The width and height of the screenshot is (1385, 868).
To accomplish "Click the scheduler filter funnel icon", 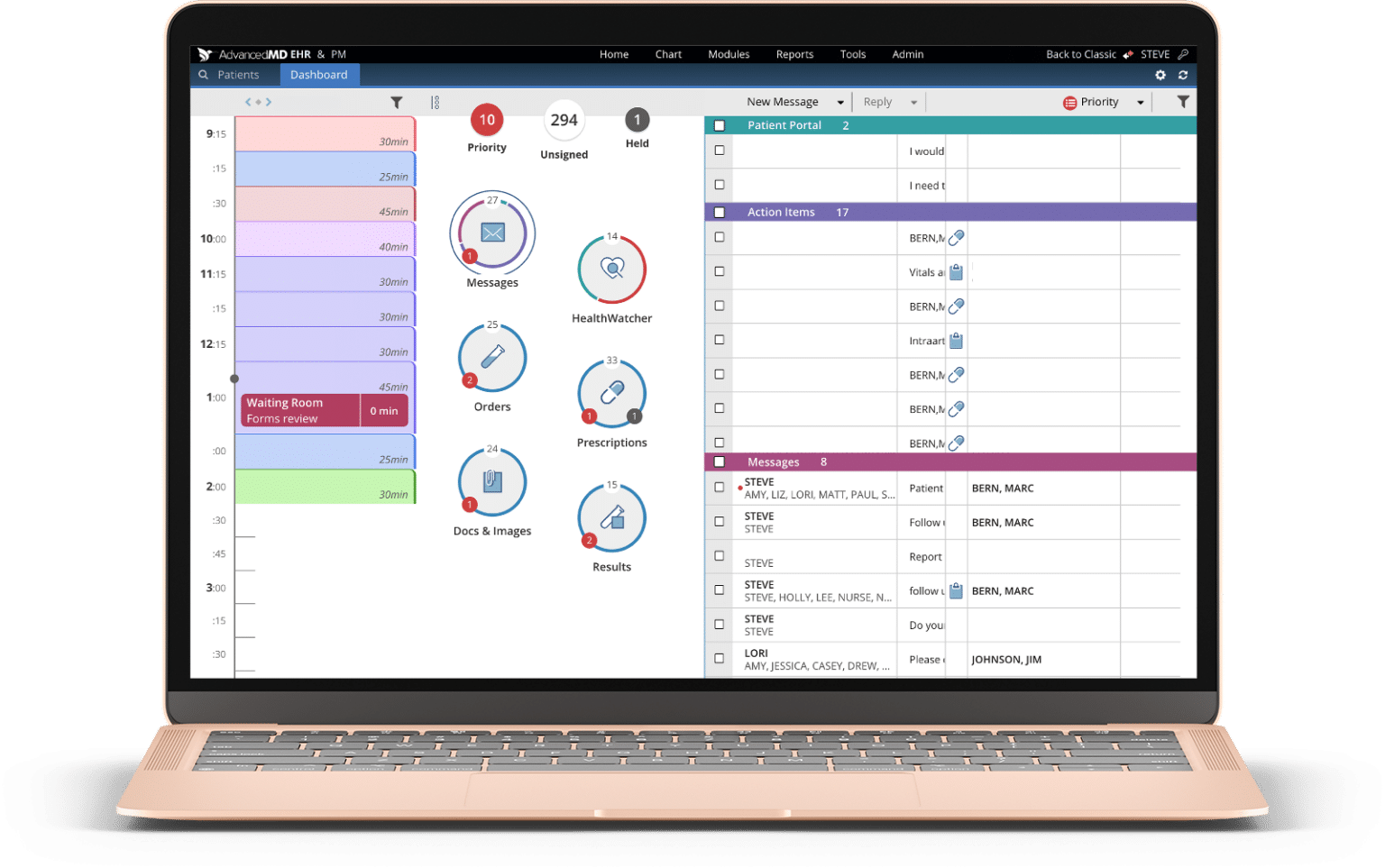I will [397, 103].
